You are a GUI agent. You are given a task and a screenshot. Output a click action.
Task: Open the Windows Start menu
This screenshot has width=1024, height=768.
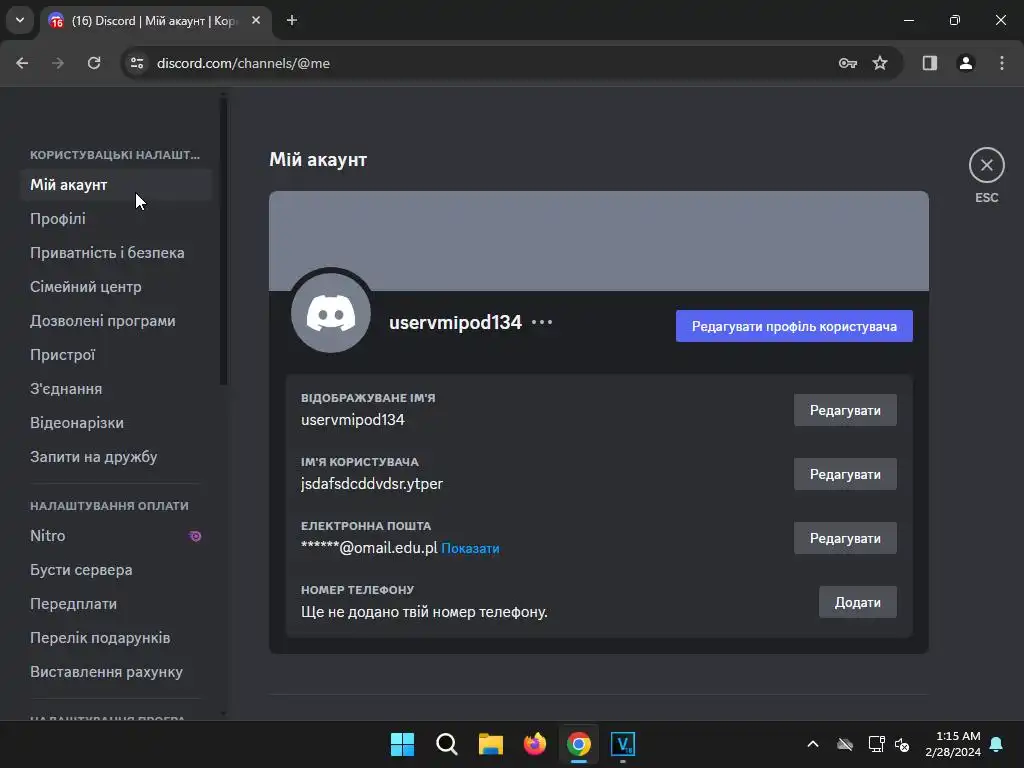coord(402,744)
